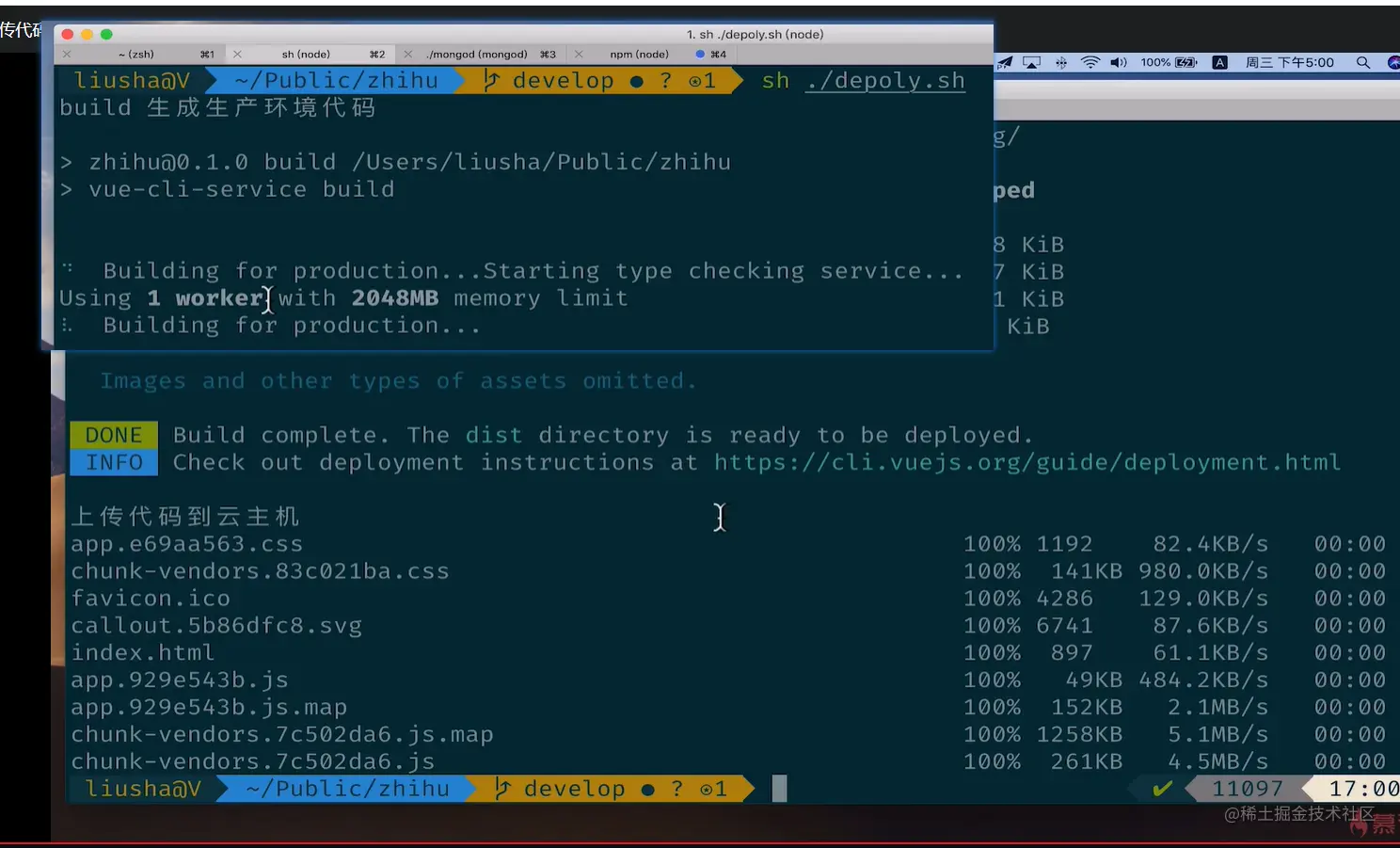Viewport: 1400px width, 848px height.
Task: Click the 11097 segment in bottom prompt
Action: click(x=1247, y=789)
